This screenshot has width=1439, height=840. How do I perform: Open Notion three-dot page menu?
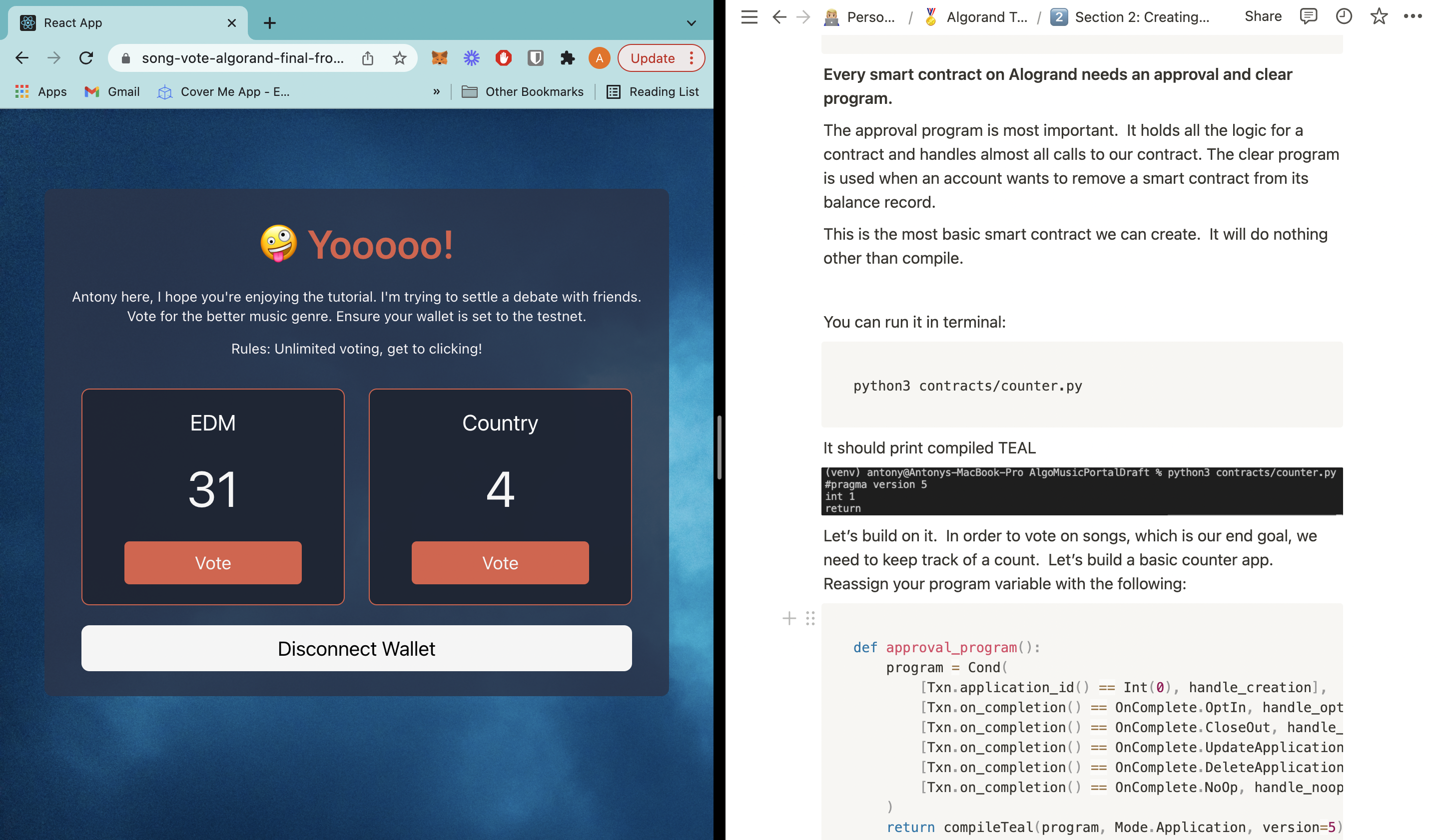point(1413,16)
